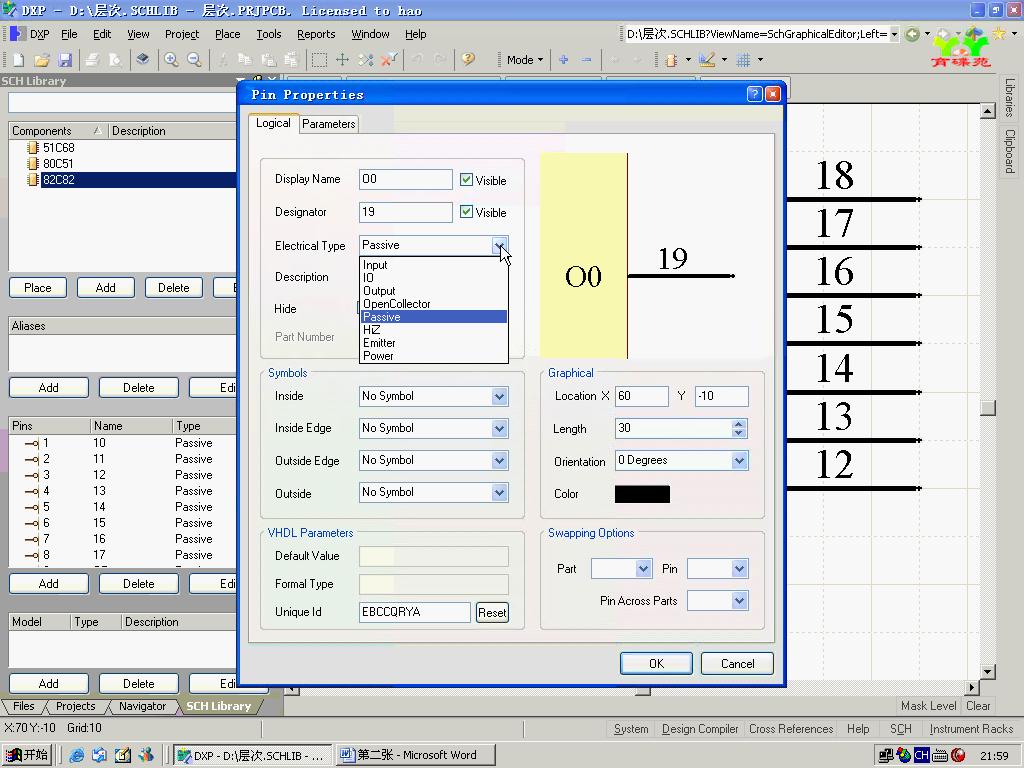Click OK in Pin Properties dialog
The height and width of the screenshot is (768, 1024).
pyautogui.click(x=656, y=664)
